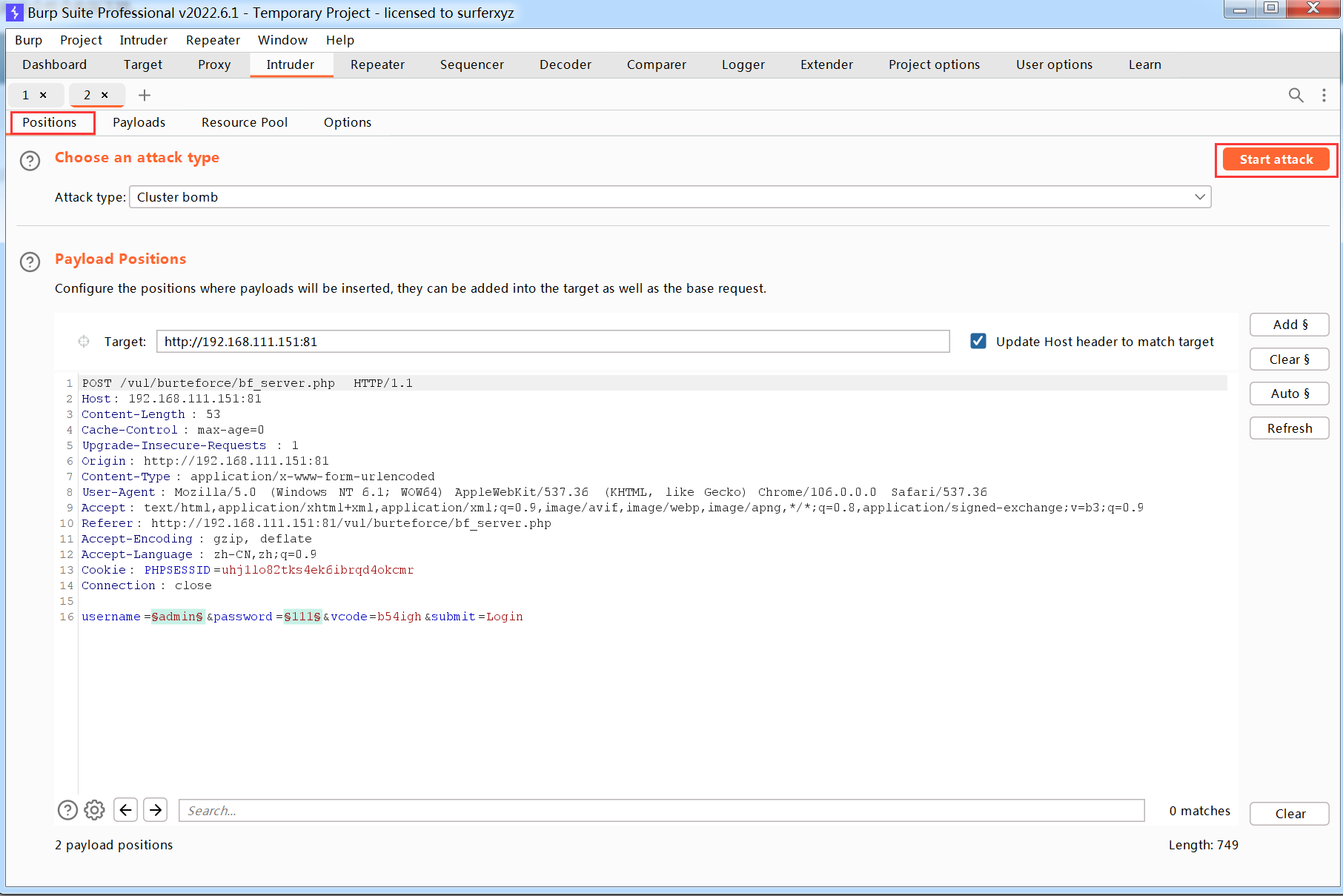Uncheck Update Host header to match target

pos(978,341)
